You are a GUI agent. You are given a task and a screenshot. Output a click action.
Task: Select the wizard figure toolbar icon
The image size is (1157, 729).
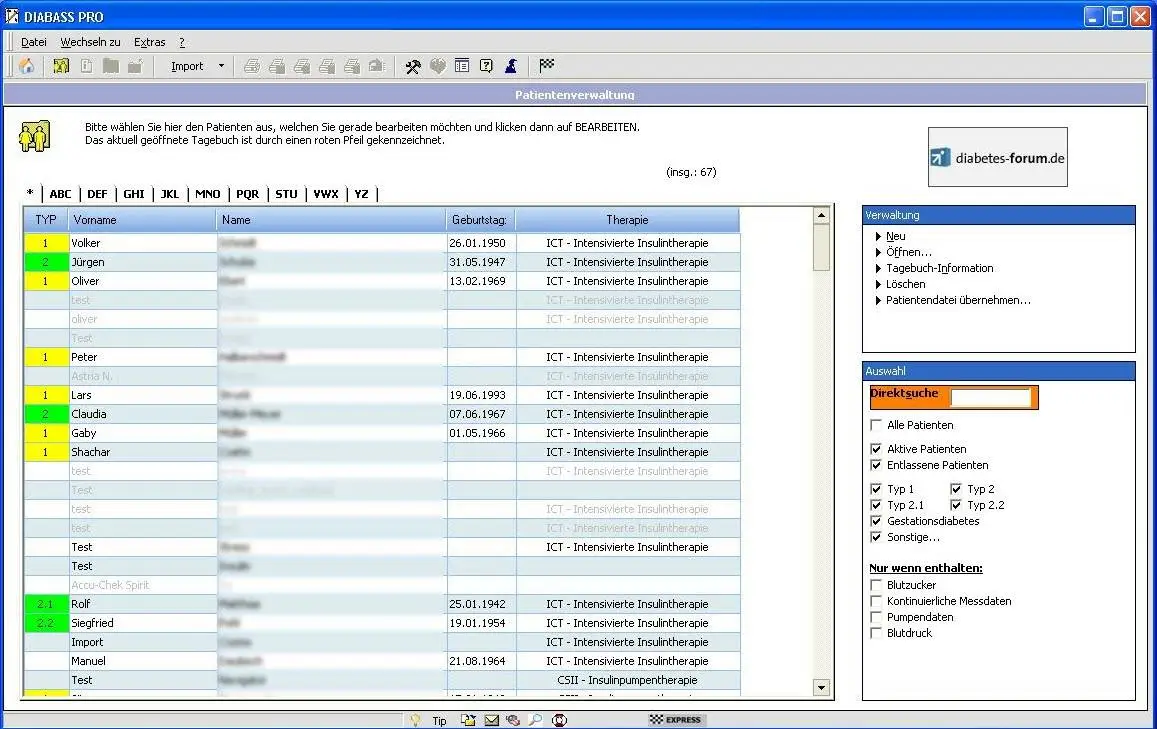510,66
